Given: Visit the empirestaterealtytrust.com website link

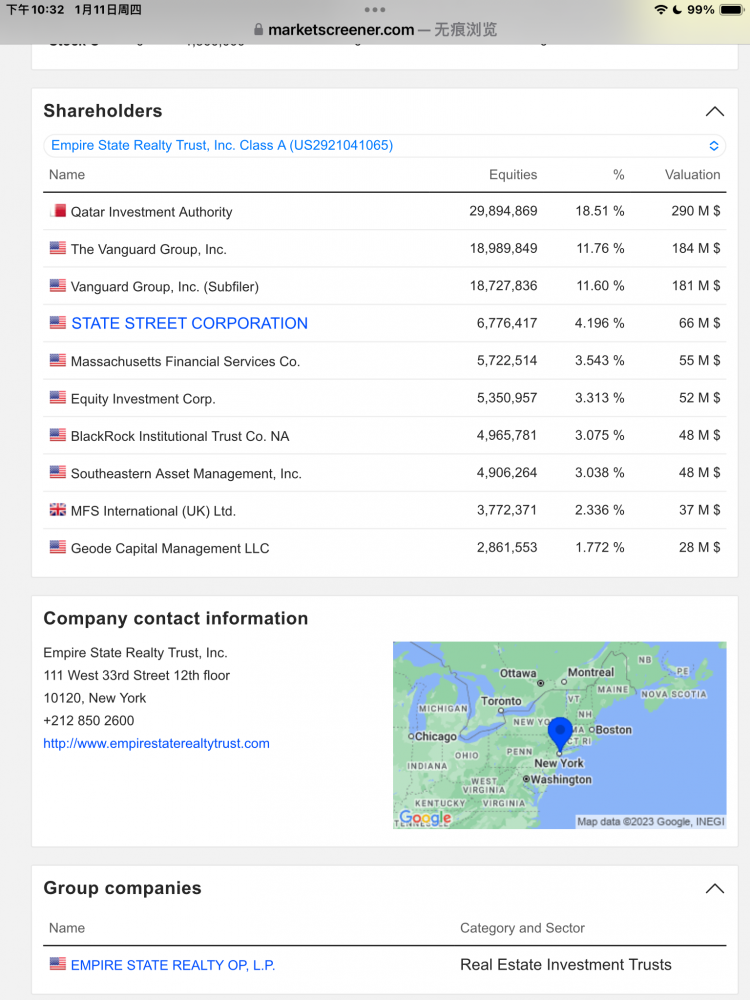Looking at the screenshot, I should point(156,744).
